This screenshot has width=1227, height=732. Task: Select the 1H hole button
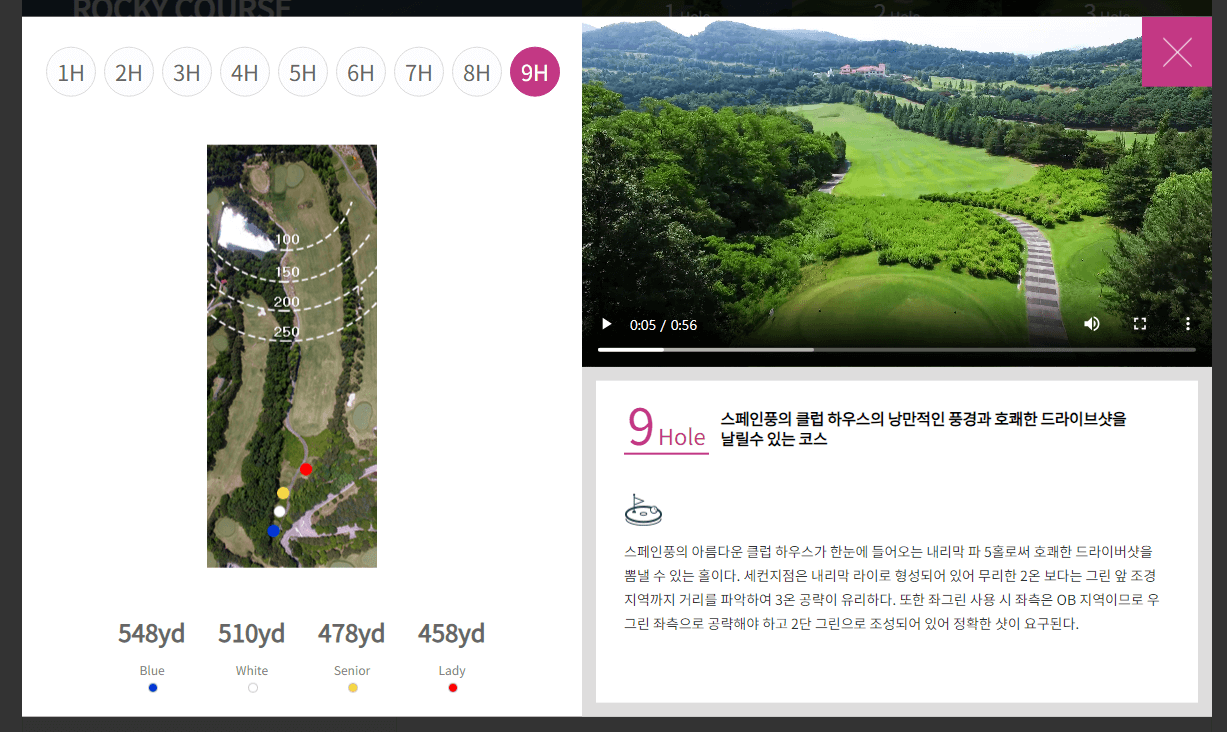(70, 71)
